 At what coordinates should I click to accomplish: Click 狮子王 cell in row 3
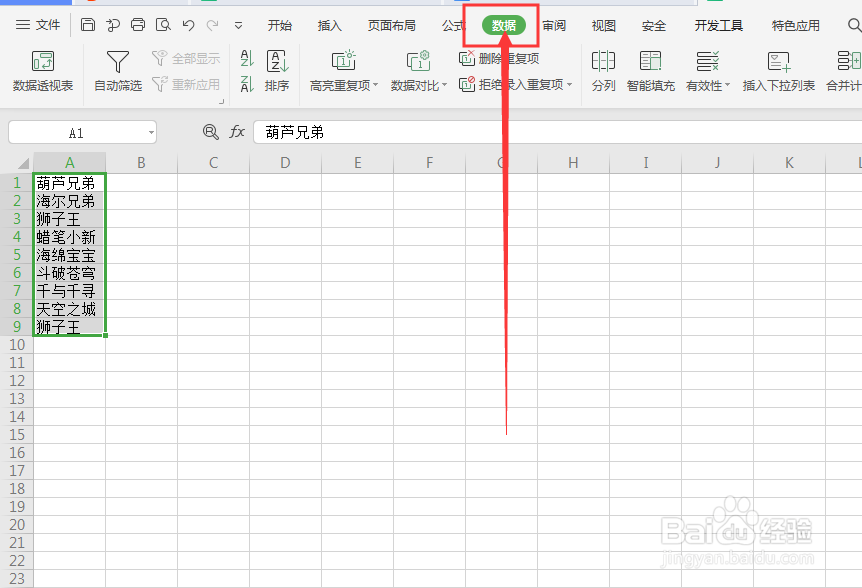[x=69, y=219]
